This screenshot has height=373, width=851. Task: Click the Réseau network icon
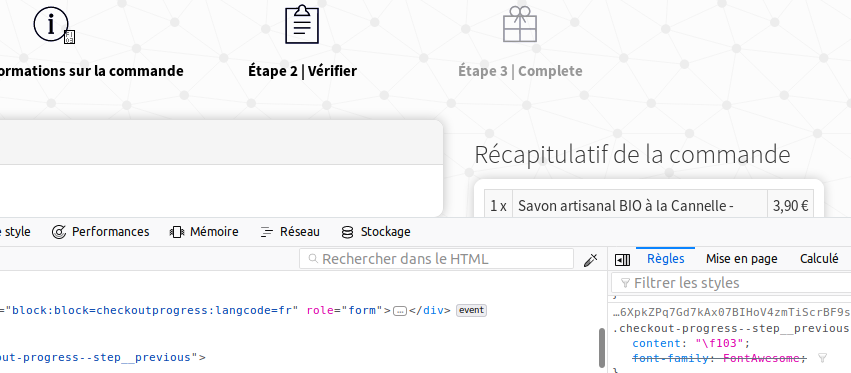(266, 232)
